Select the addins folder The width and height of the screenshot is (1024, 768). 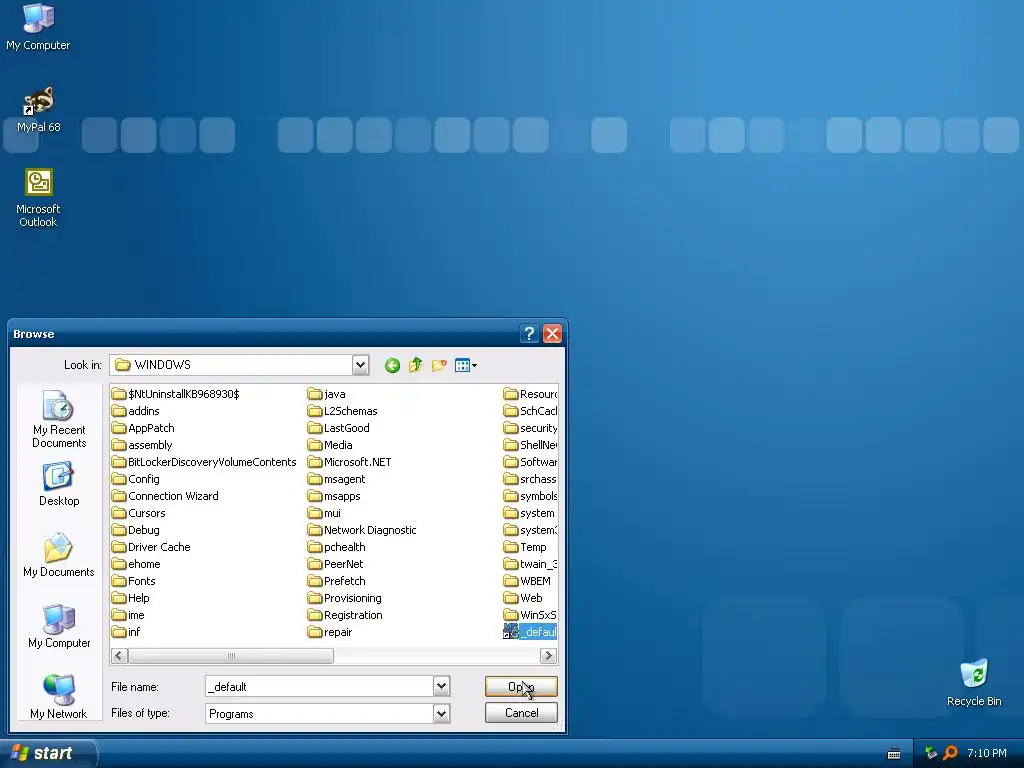[x=136, y=411]
